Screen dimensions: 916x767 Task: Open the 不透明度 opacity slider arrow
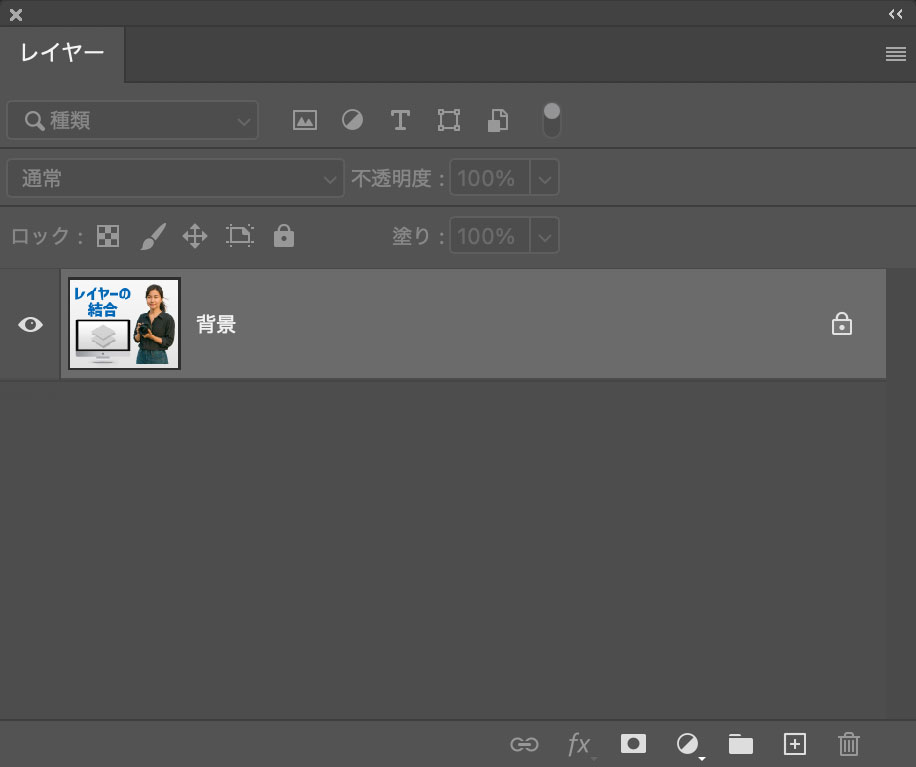coord(544,178)
